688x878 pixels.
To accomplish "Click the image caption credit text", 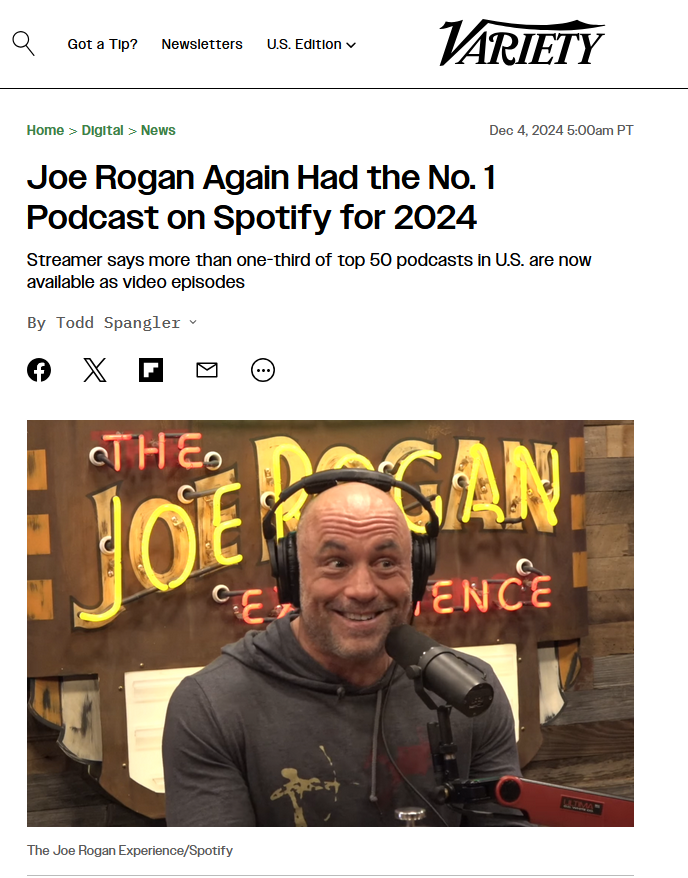I will click(x=130, y=851).
